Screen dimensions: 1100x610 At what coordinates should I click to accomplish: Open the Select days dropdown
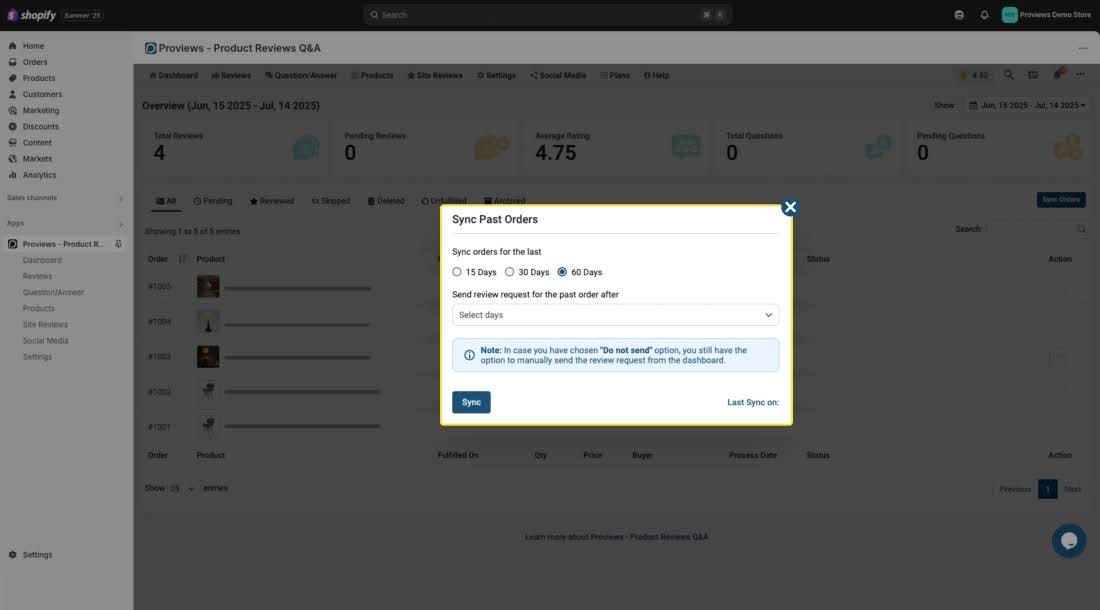tap(615, 315)
